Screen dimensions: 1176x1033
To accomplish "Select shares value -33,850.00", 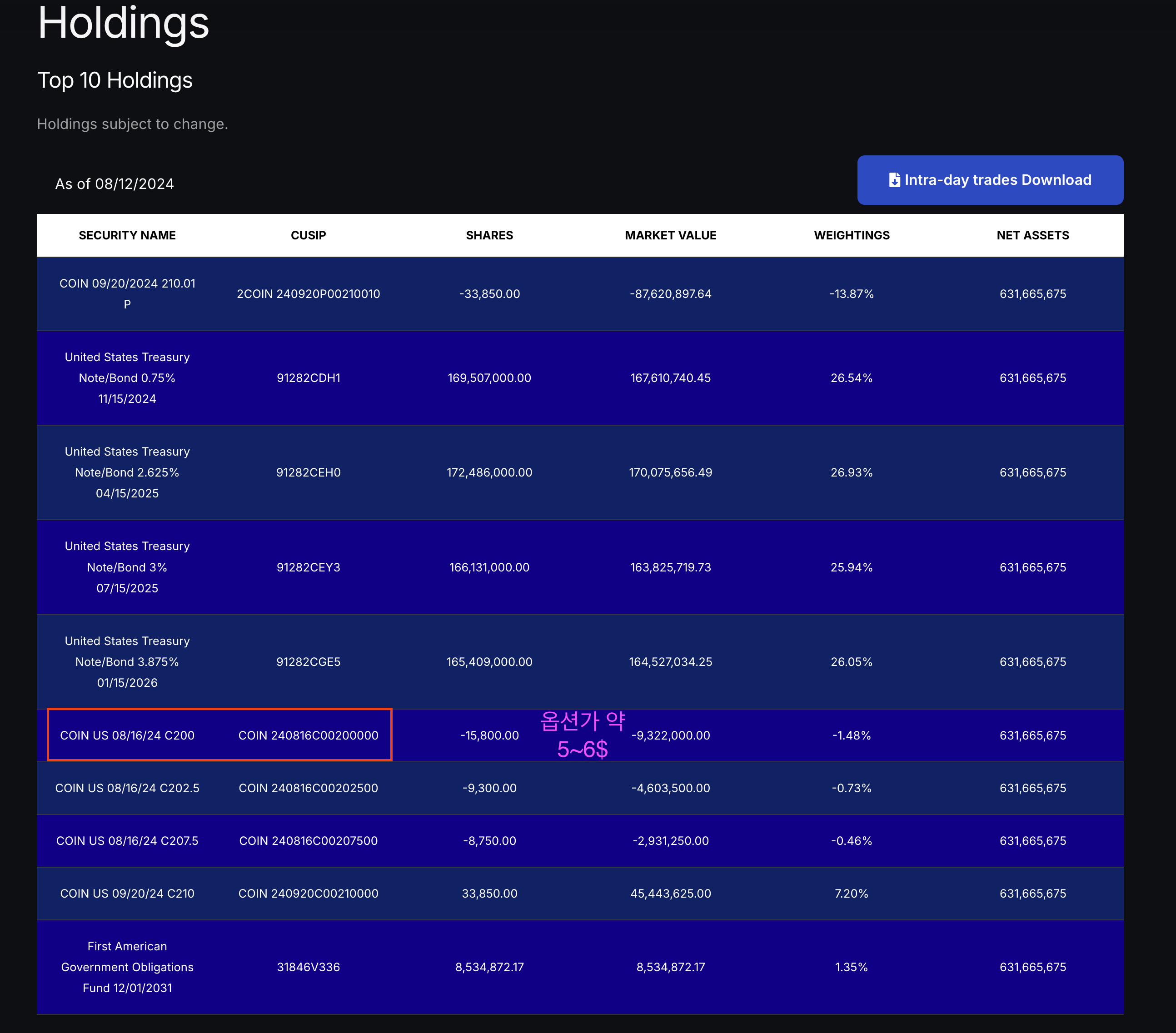I will coord(489,294).
